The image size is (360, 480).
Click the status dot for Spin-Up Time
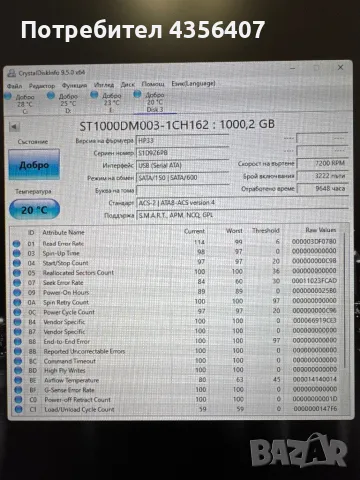click(x=17, y=253)
